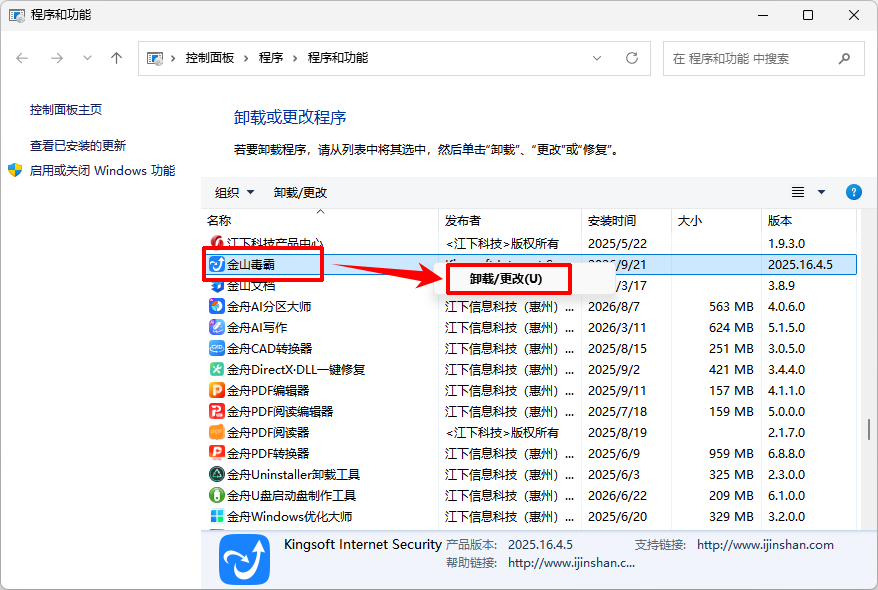Click the 金舟CAD转换器 program icon
The image size is (878, 590).
tap(216, 348)
